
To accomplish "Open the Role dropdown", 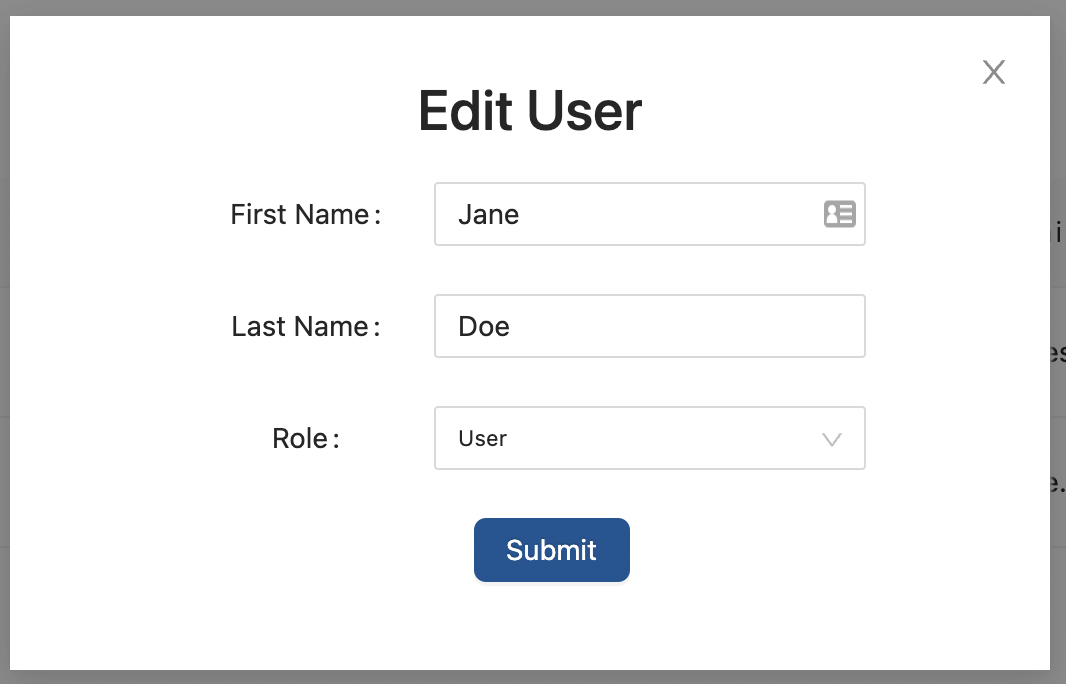I will pos(649,438).
